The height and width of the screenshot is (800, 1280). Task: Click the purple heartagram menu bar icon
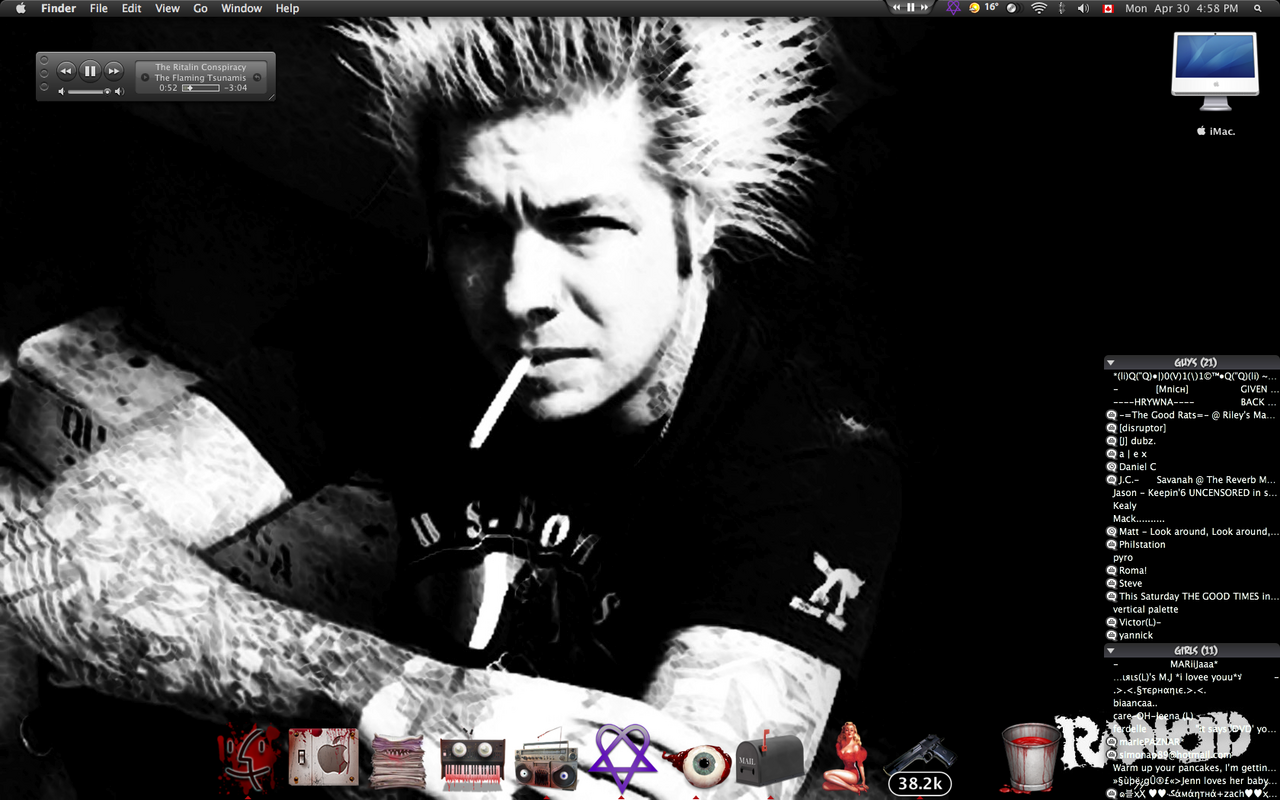point(953,7)
